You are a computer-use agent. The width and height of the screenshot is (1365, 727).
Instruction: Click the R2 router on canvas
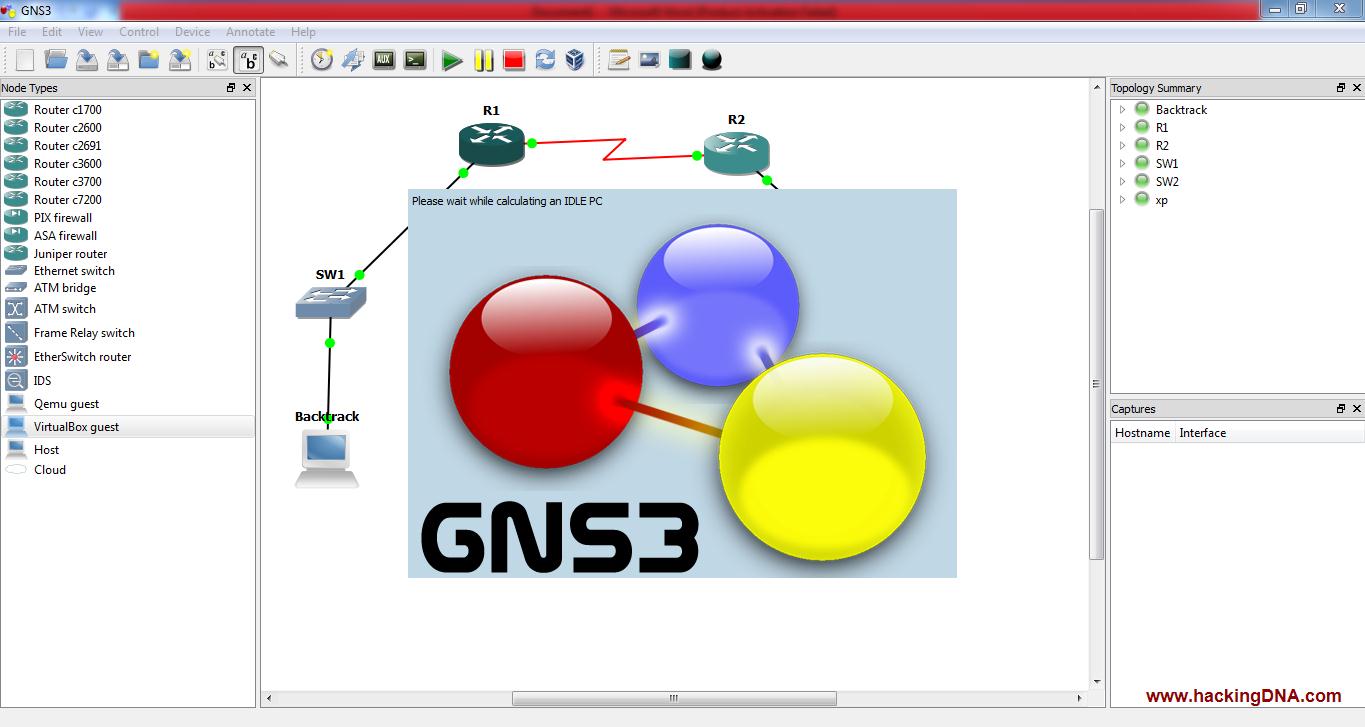736,152
